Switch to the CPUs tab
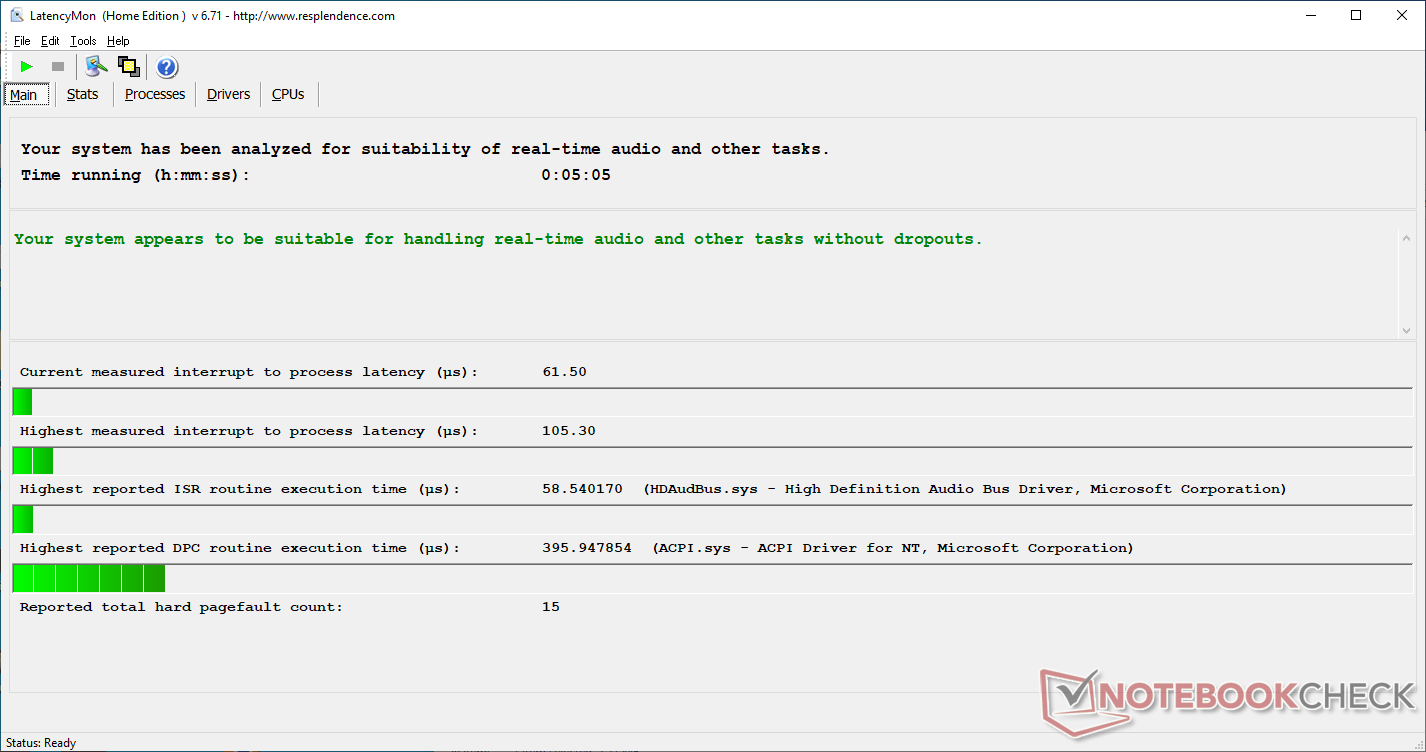The height and width of the screenshot is (752, 1426). click(288, 94)
